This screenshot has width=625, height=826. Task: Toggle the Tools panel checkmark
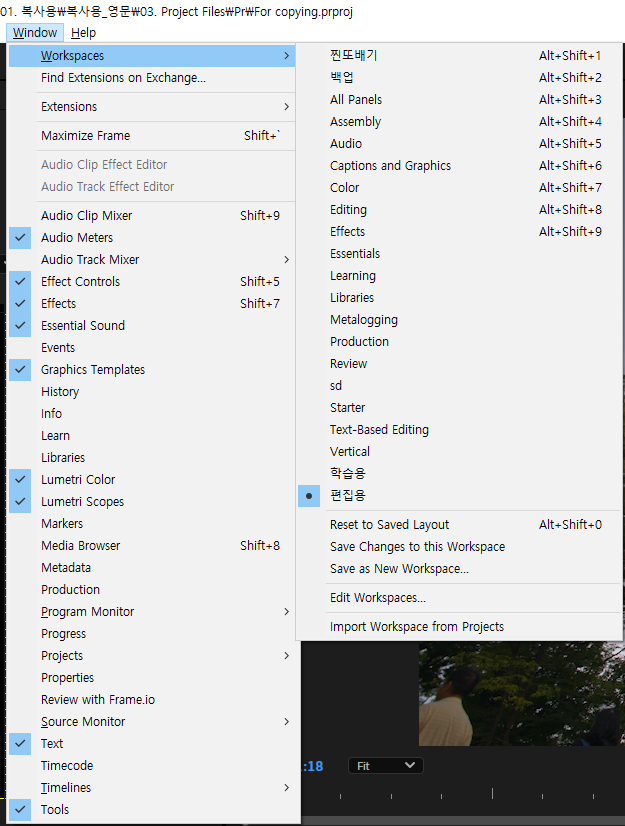[x=152, y=810]
